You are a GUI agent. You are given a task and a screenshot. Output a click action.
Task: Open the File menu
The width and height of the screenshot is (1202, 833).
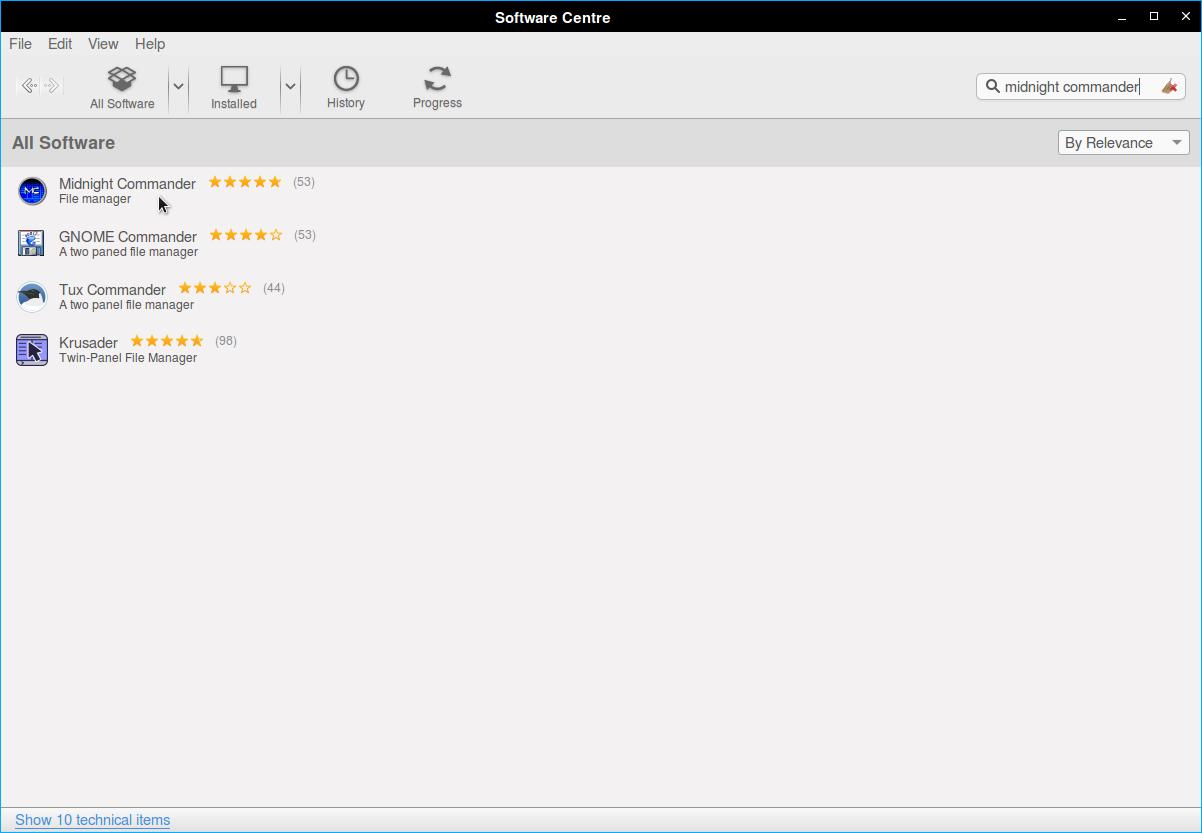pos(20,44)
